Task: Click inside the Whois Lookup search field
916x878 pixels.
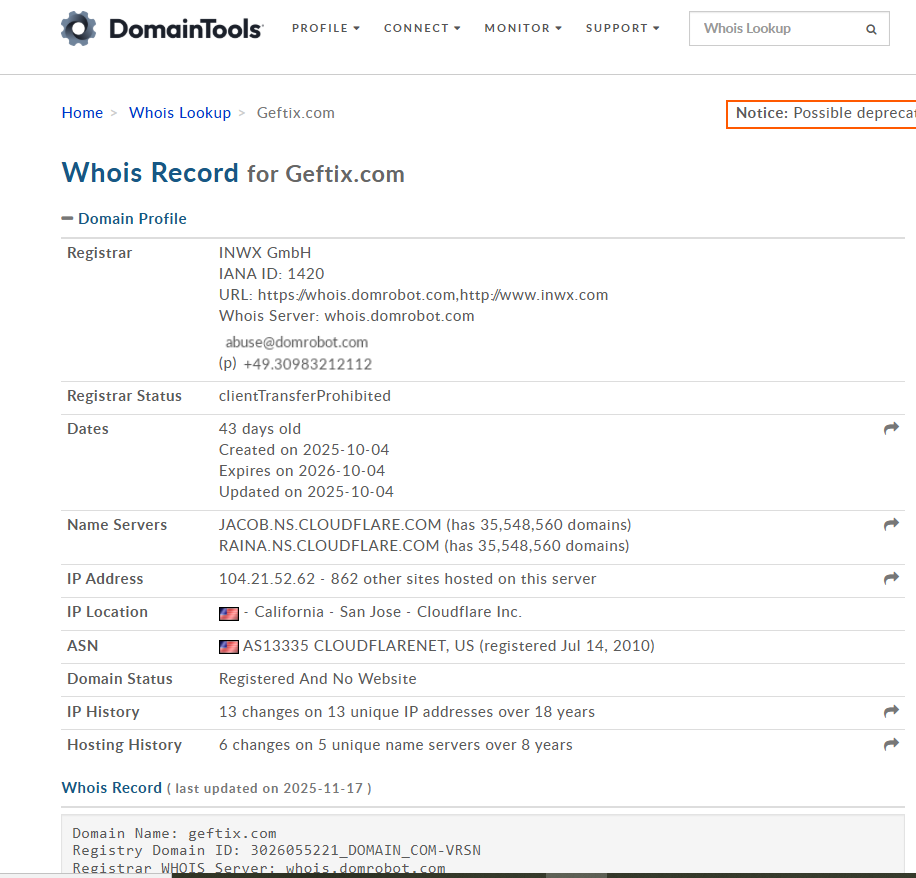Action: coord(775,29)
